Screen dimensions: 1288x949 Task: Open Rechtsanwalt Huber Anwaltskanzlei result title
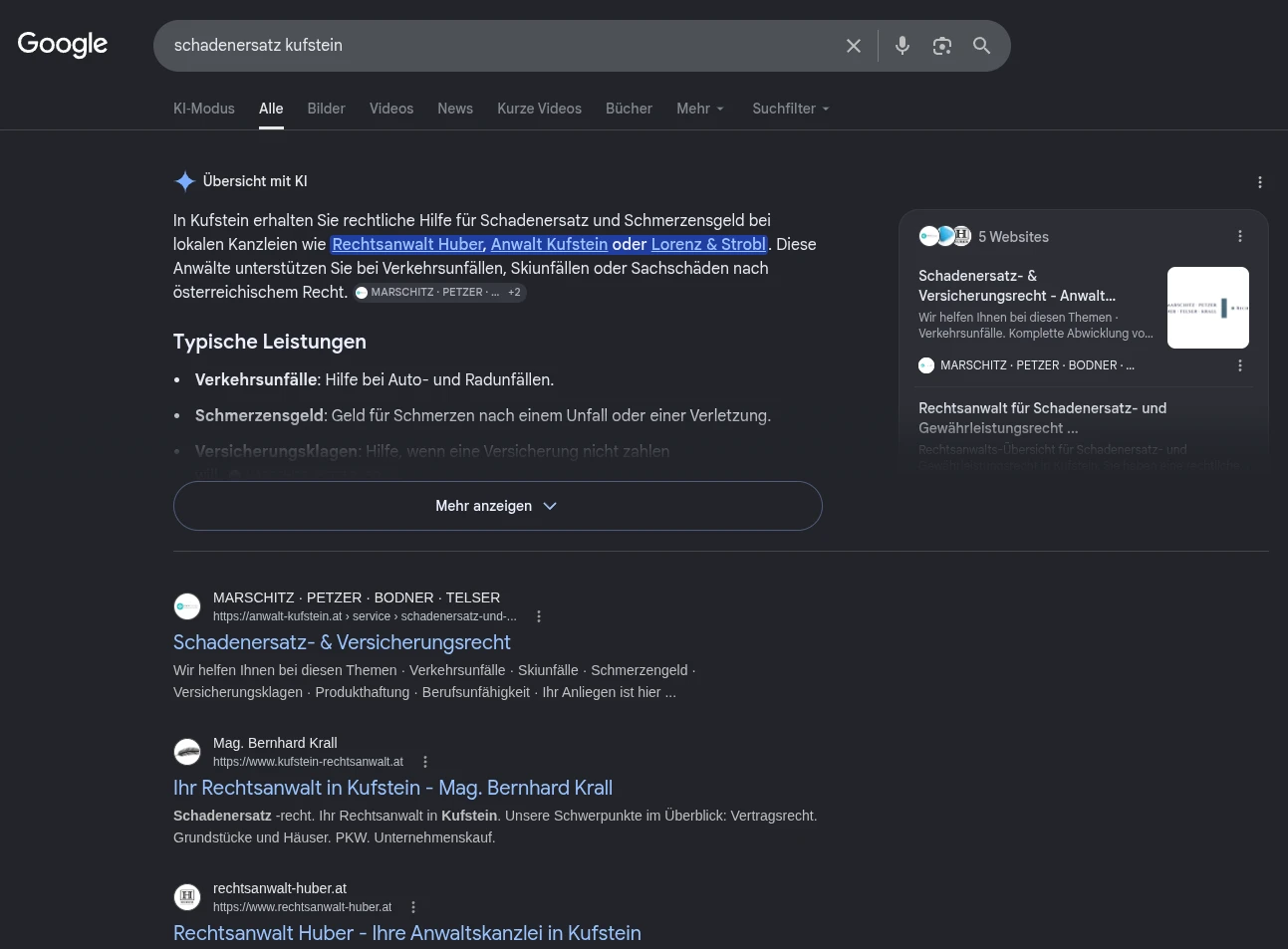pos(407,933)
